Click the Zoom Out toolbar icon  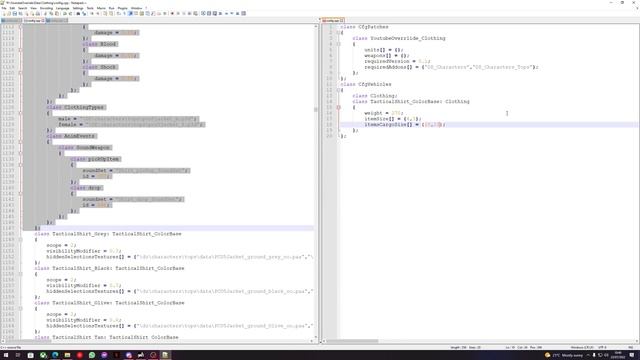98,13
